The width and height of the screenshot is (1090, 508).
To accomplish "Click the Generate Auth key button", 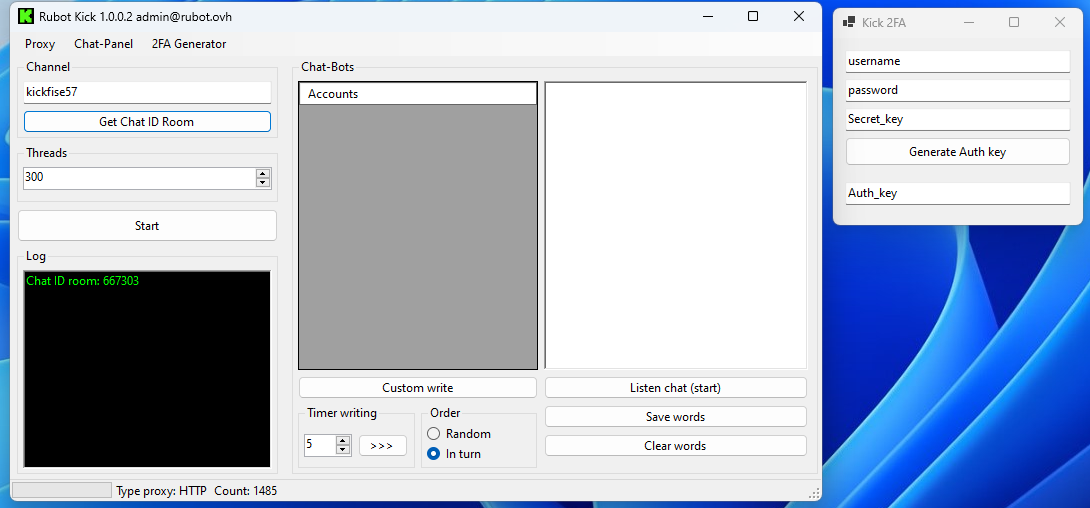I will click(957, 152).
